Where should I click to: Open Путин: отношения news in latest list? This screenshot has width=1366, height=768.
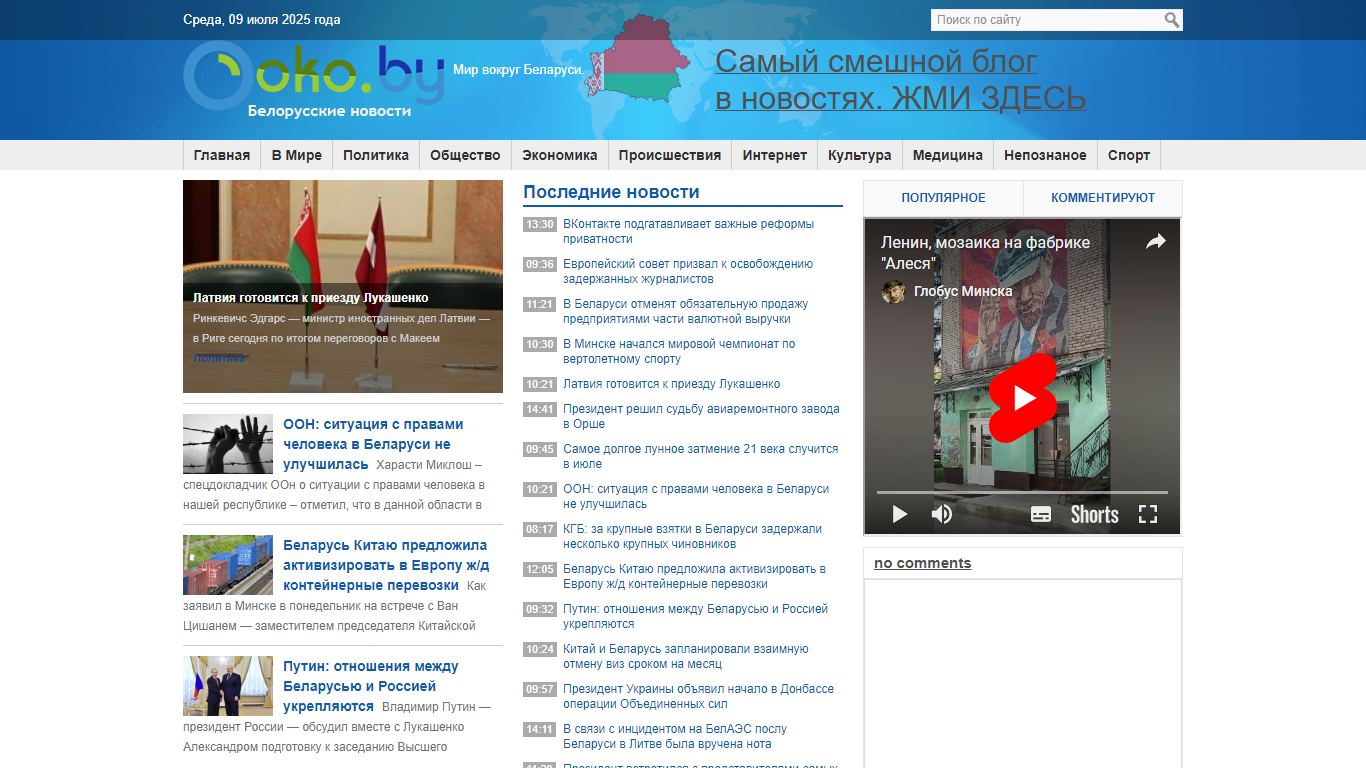tap(695, 617)
